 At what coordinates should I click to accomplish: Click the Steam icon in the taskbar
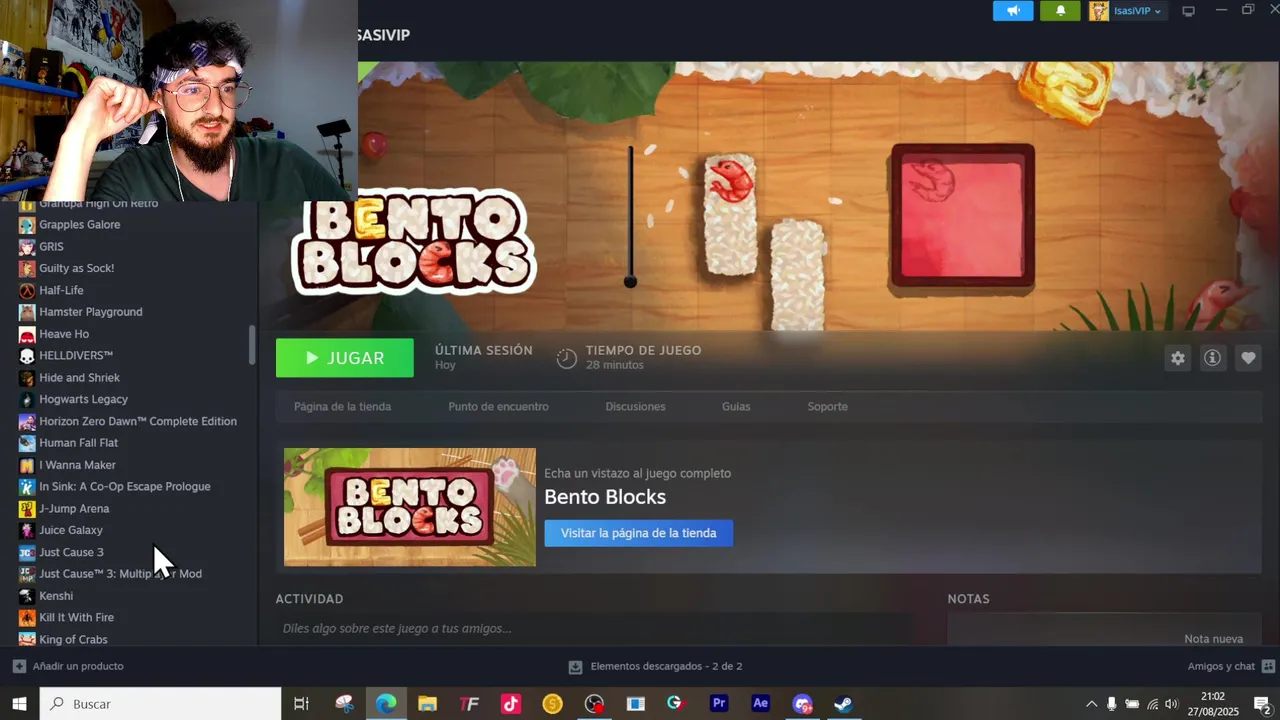coord(843,704)
